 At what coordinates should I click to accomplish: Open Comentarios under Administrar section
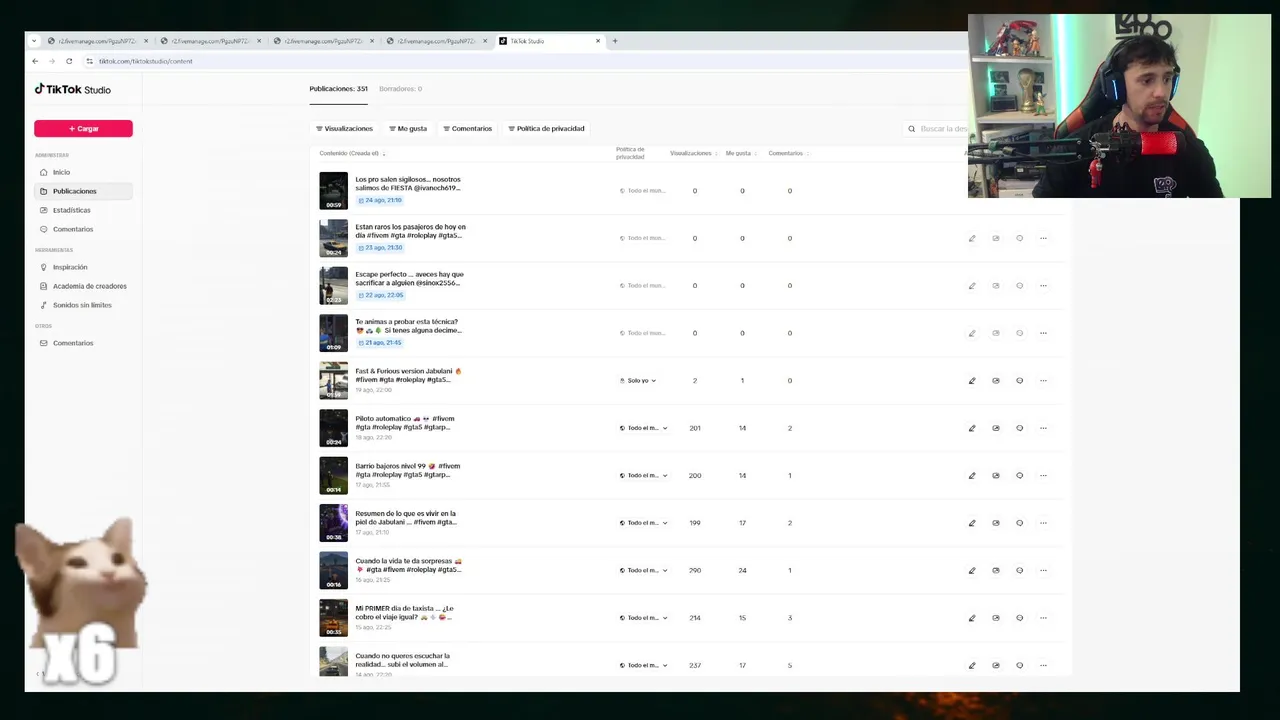(x=83, y=229)
